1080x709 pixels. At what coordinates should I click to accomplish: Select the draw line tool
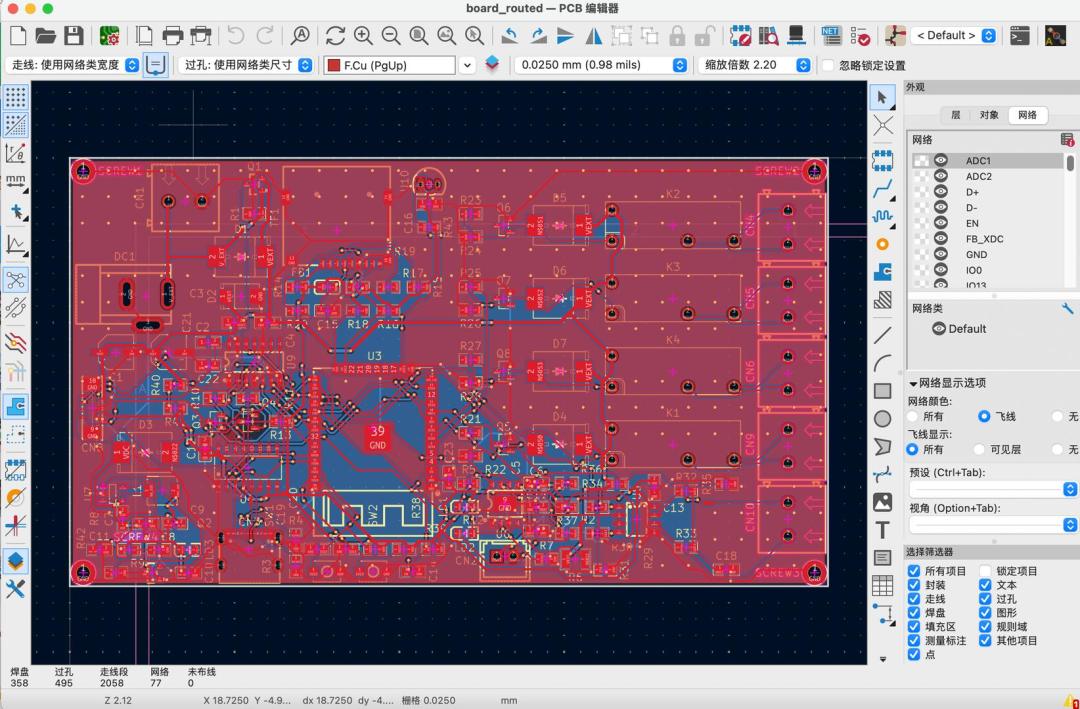[882, 335]
